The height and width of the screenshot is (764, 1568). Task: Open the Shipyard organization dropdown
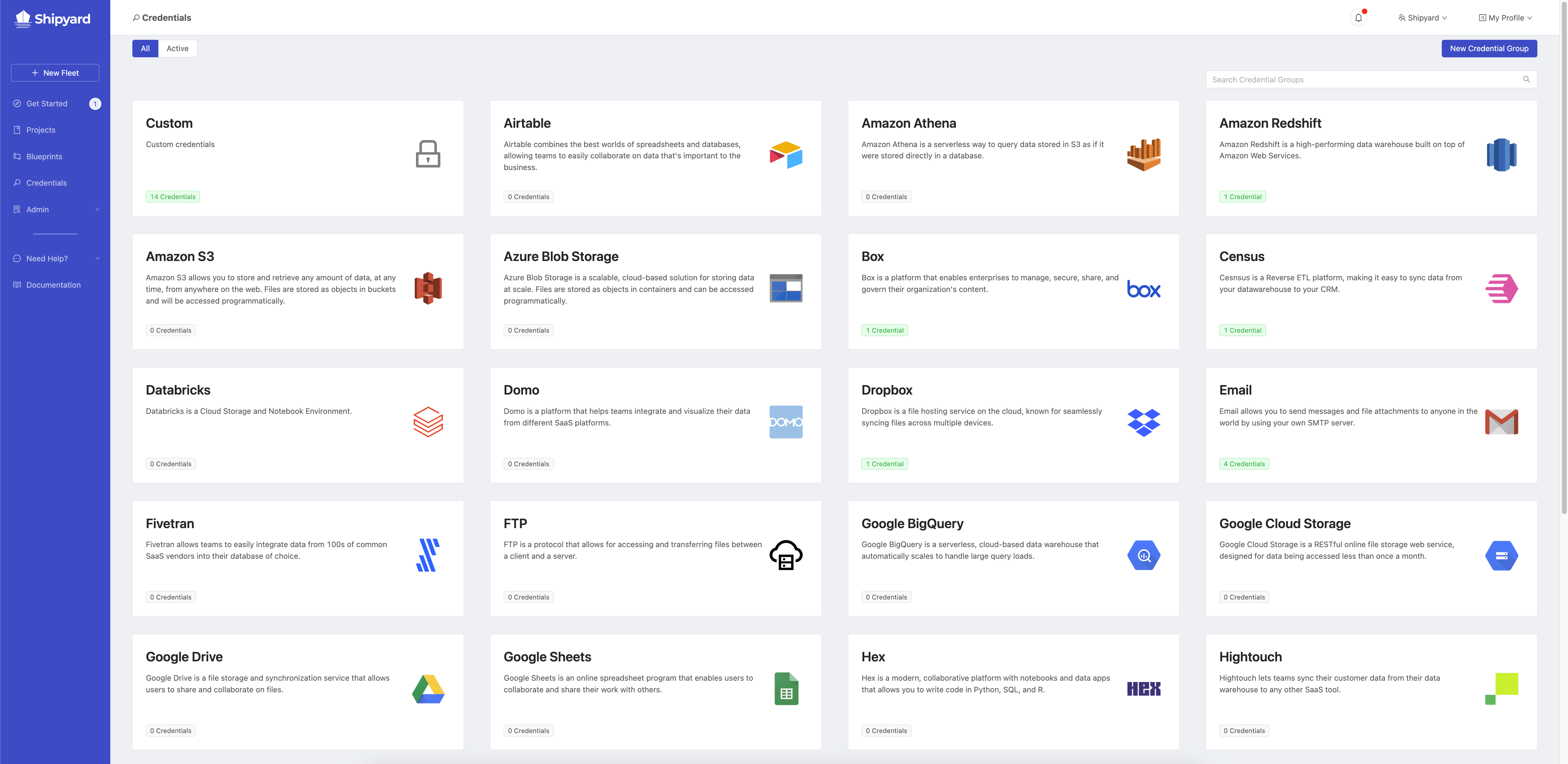tap(1422, 18)
